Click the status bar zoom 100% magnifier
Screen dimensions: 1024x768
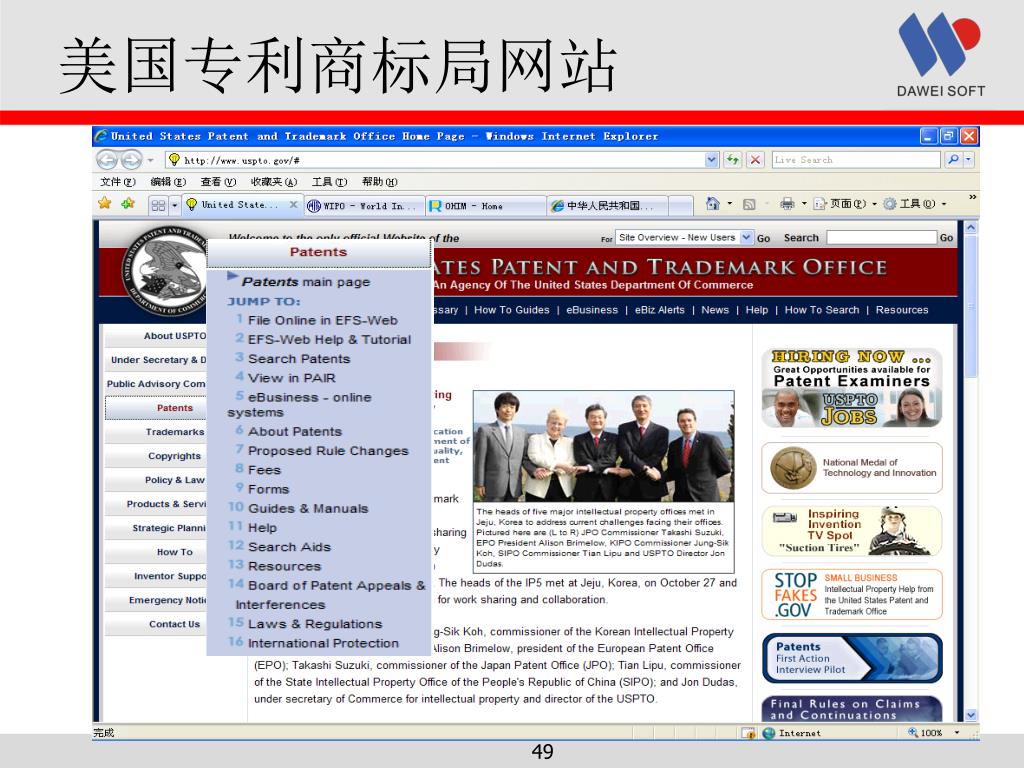(913, 733)
